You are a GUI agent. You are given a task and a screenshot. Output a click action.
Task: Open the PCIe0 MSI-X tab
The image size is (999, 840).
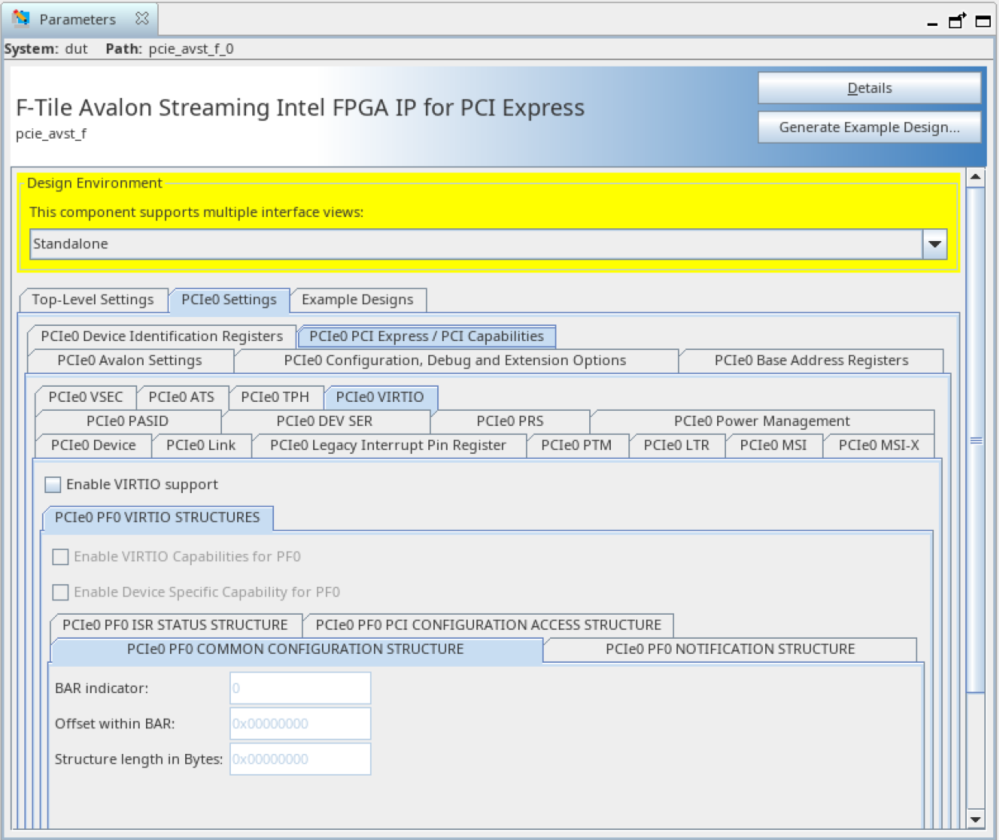tap(879, 445)
